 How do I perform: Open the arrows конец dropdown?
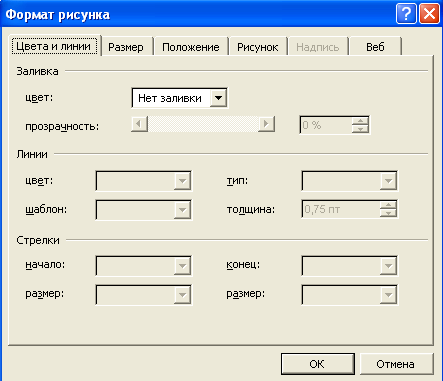(349, 266)
